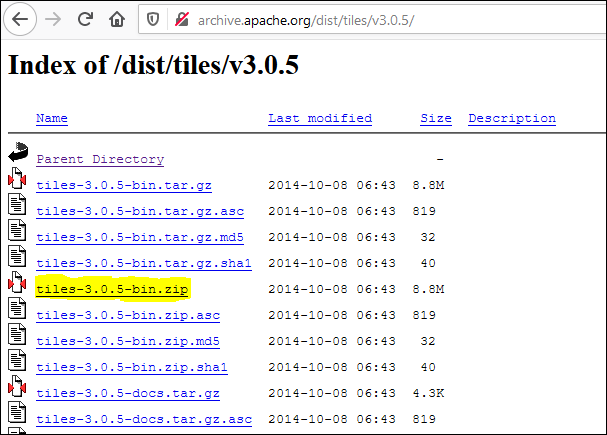Open the tracking protection shield icon
Image resolution: width=607 pixels, height=435 pixels.
(x=153, y=19)
